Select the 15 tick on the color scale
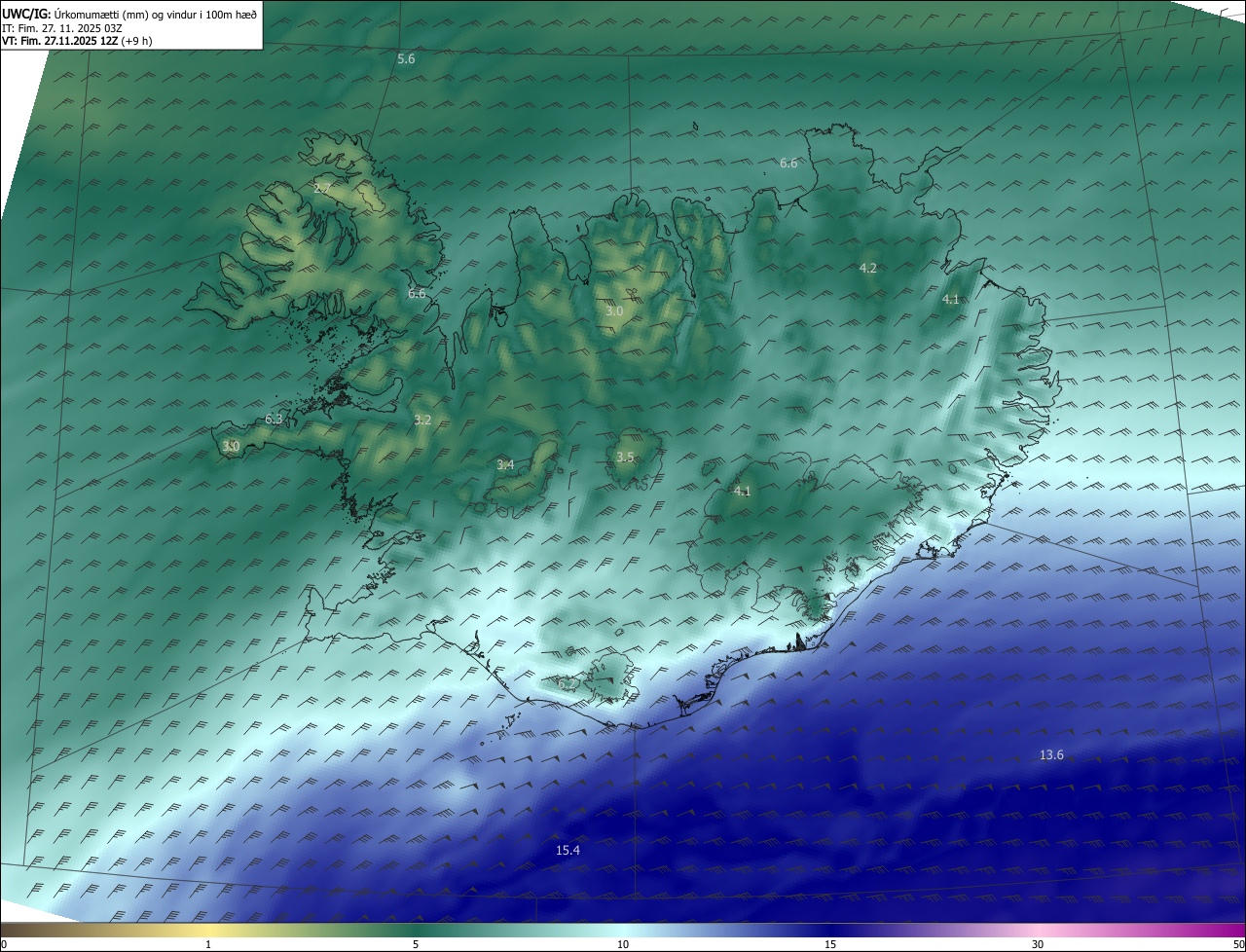 coord(830,944)
